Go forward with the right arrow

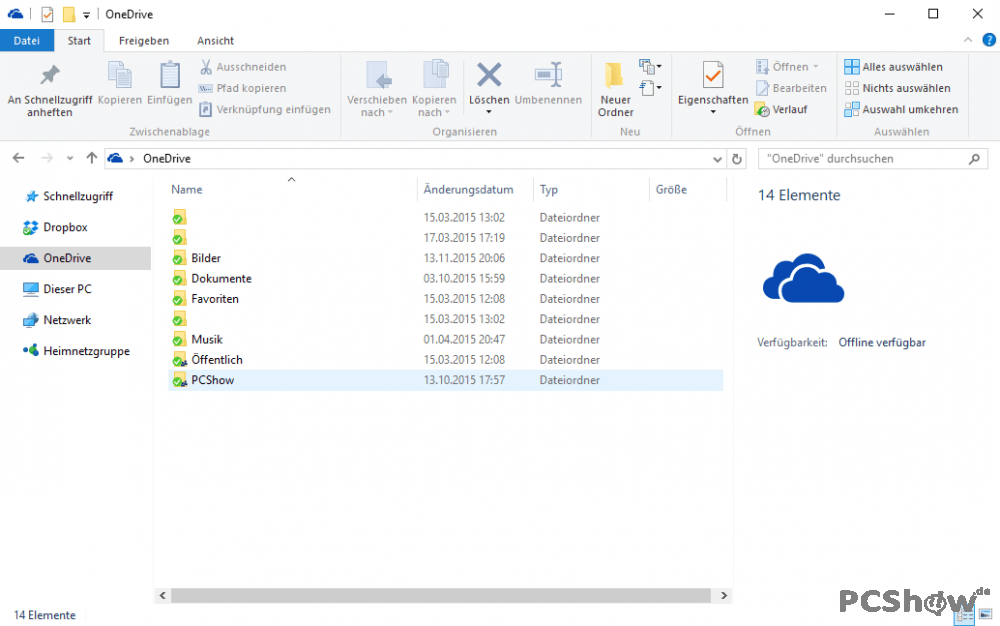(x=47, y=158)
